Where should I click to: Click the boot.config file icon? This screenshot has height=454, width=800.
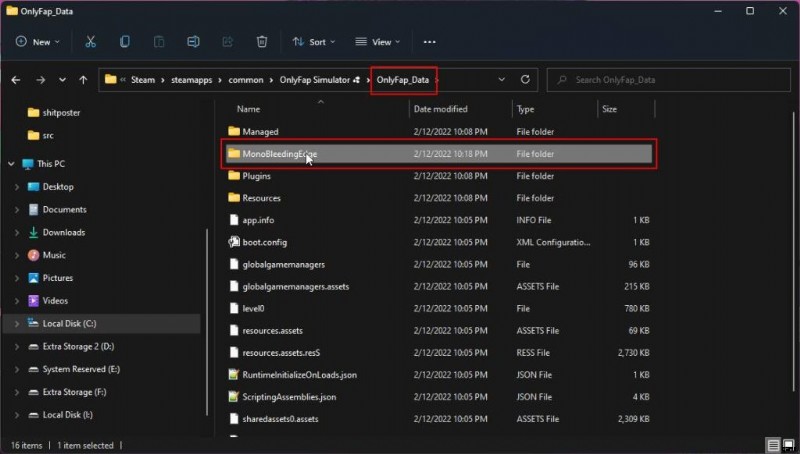click(x=234, y=242)
